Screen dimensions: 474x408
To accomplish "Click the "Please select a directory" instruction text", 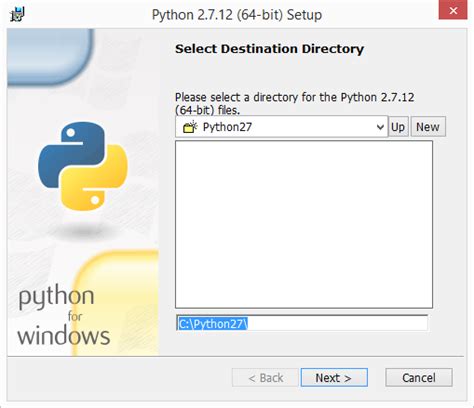I will pyautogui.click(x=295, y=103).
